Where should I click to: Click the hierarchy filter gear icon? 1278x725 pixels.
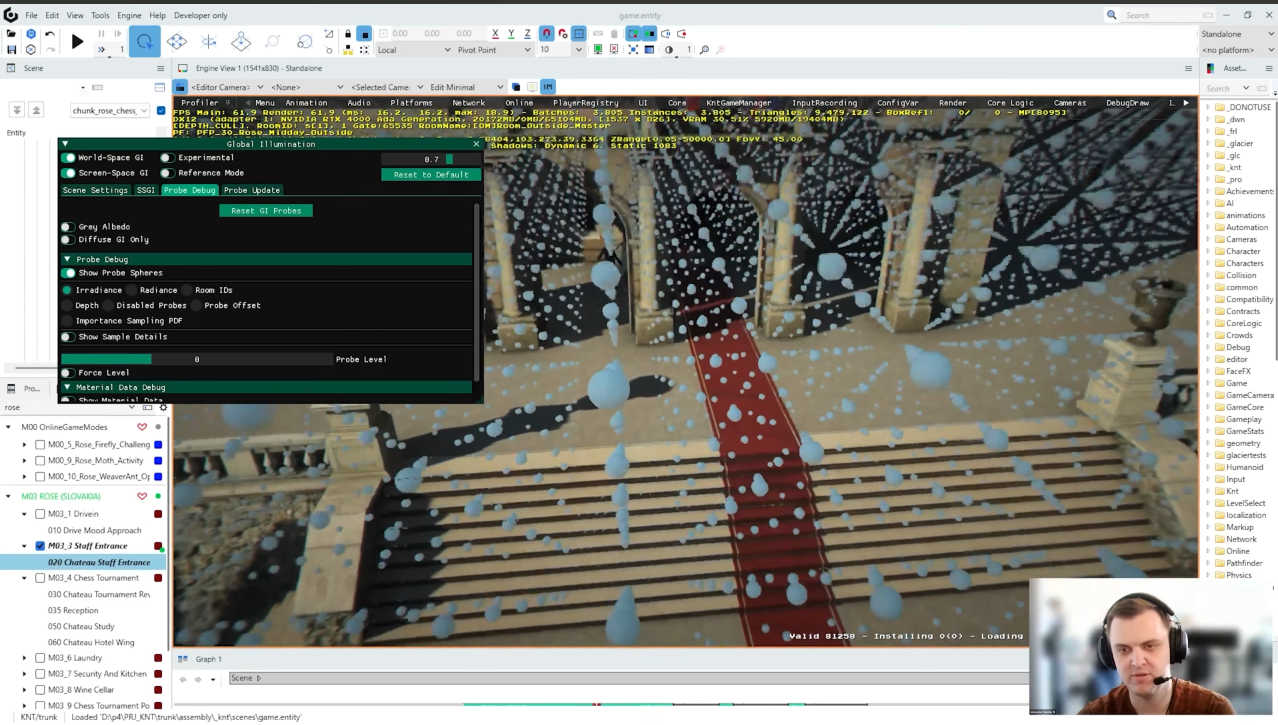point(163,407)
